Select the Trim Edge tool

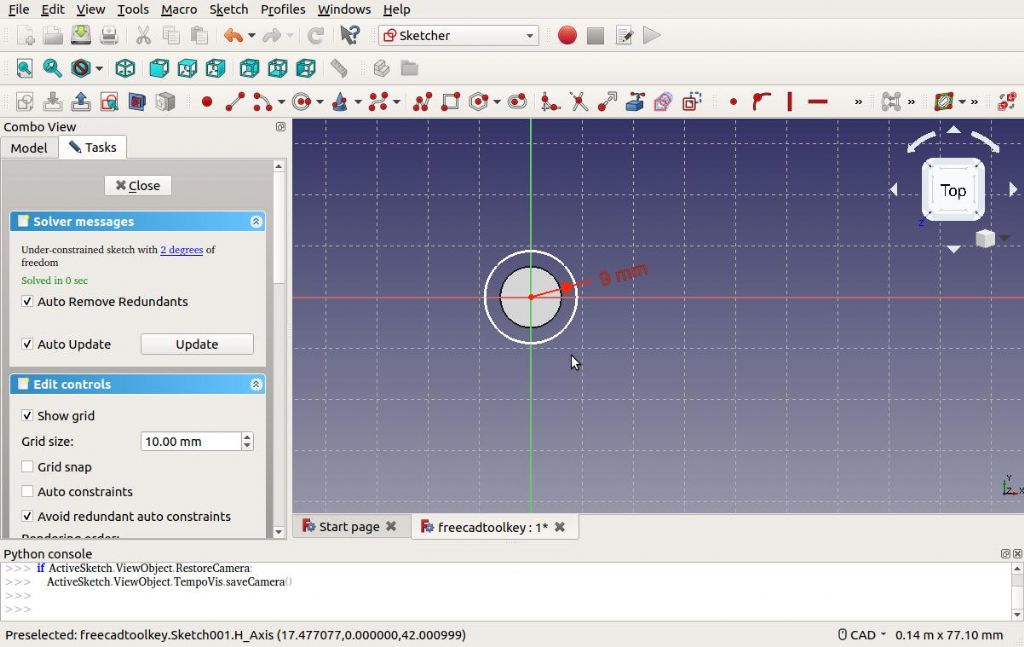579,102
